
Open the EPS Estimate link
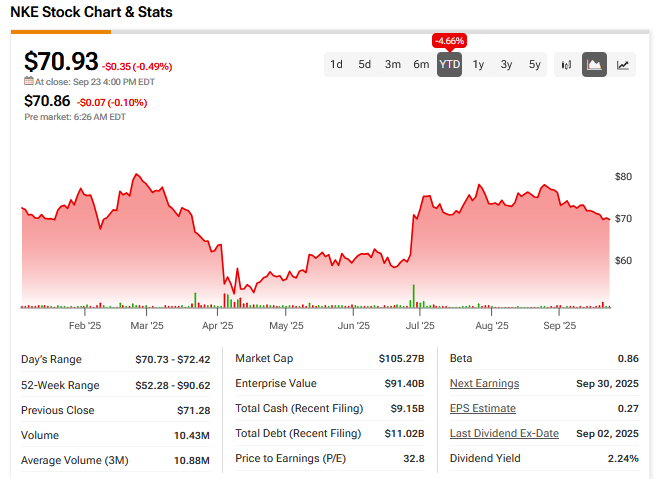tap(483, 408)
